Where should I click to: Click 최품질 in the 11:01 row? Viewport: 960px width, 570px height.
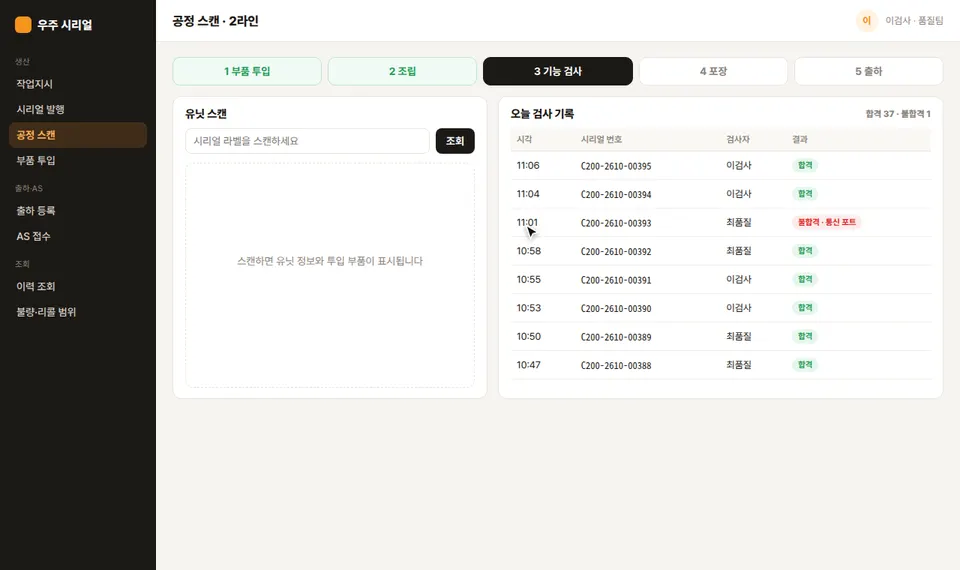point(738,222)
